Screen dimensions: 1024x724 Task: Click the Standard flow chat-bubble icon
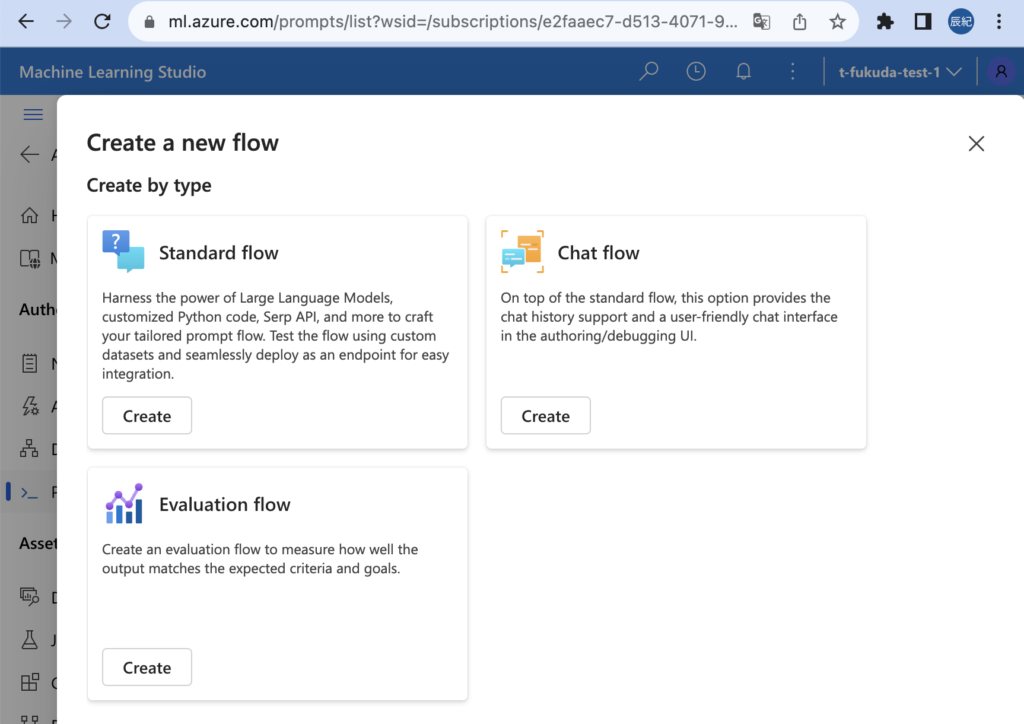tap(123, 252)
